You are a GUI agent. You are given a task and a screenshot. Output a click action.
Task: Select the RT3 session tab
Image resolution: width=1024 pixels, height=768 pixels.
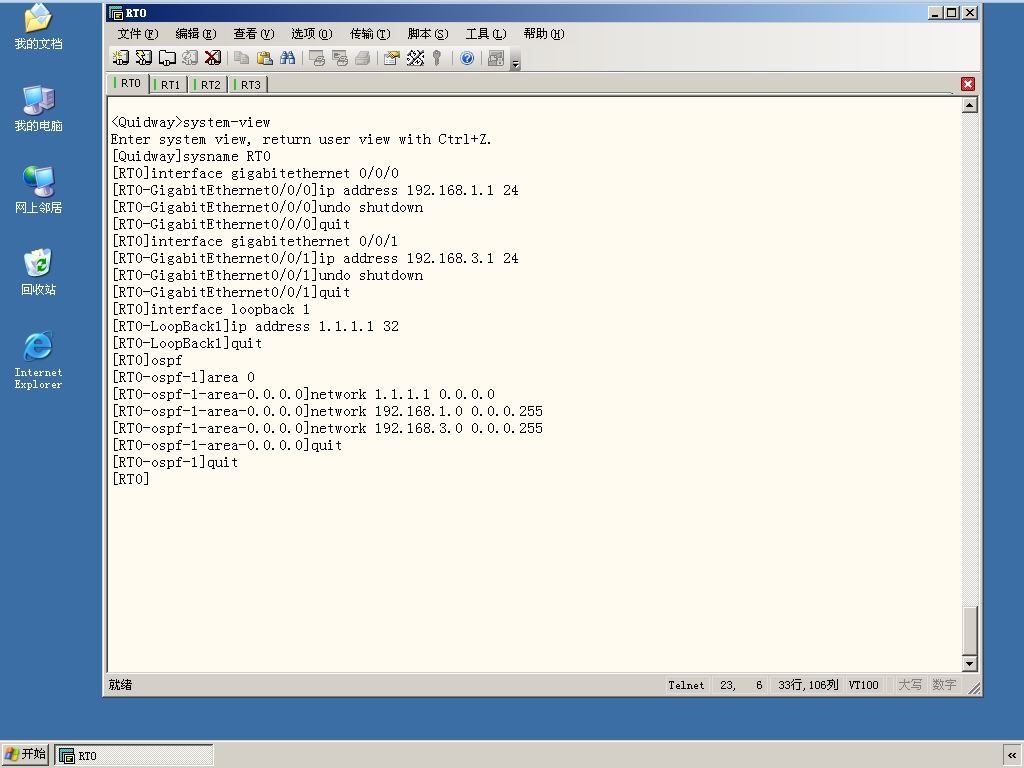click(x=249, y=85)
